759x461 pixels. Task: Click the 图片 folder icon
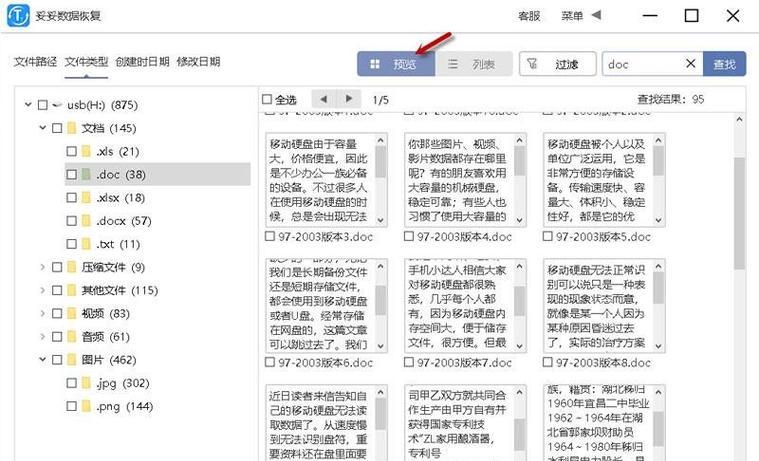click(72, 360)
